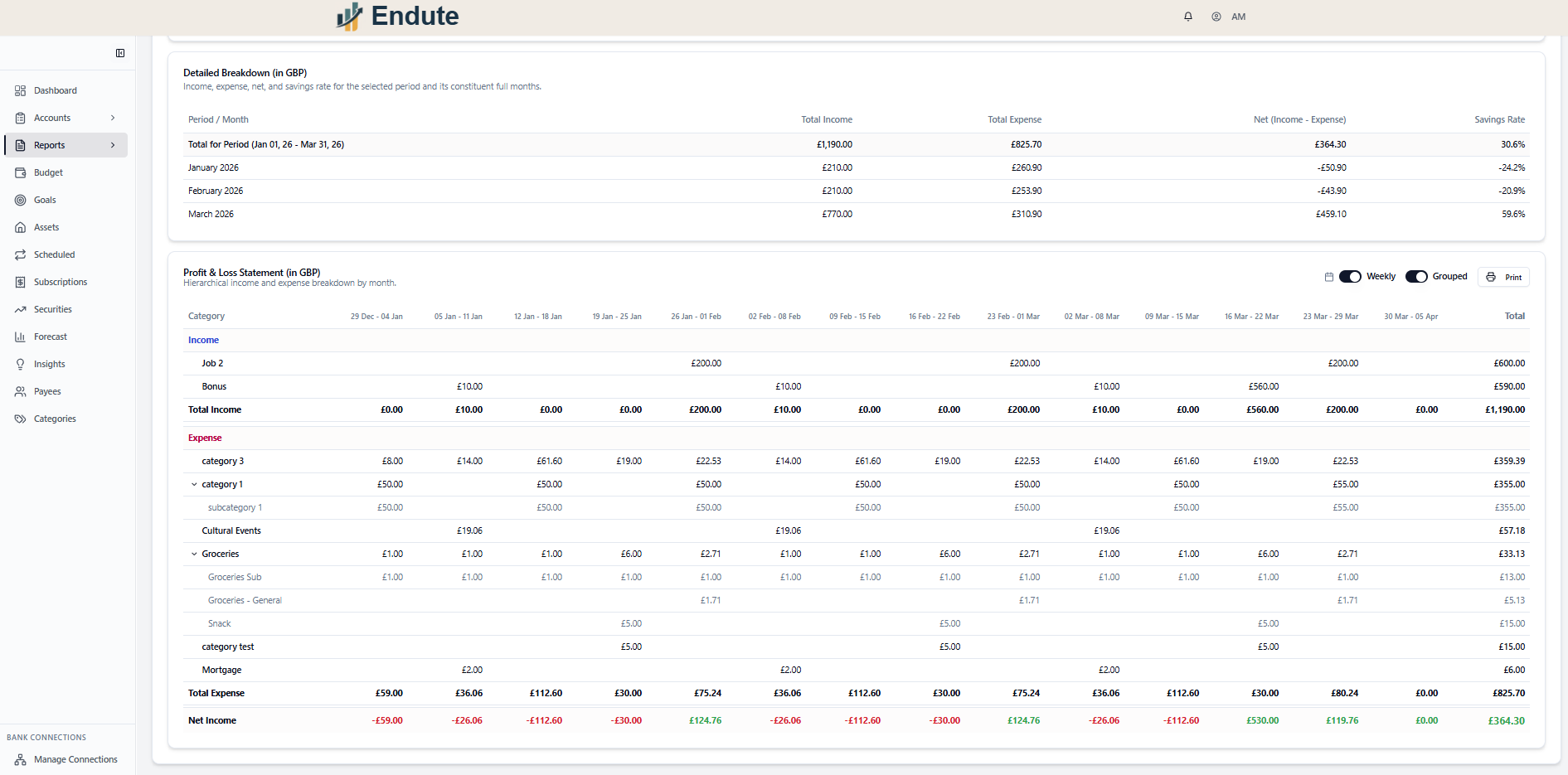
Task: Click the Scheduled repeat icon
Action: pos(21,254)
